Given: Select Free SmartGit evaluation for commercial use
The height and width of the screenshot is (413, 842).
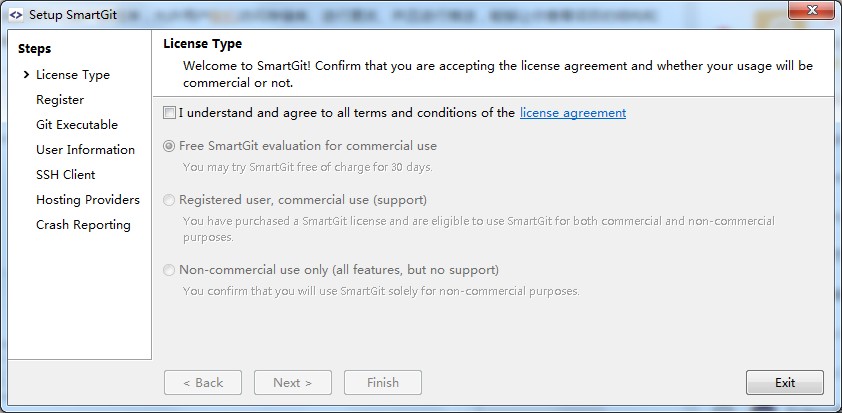Looking at the screenshot, I should (x=169, y=146).
